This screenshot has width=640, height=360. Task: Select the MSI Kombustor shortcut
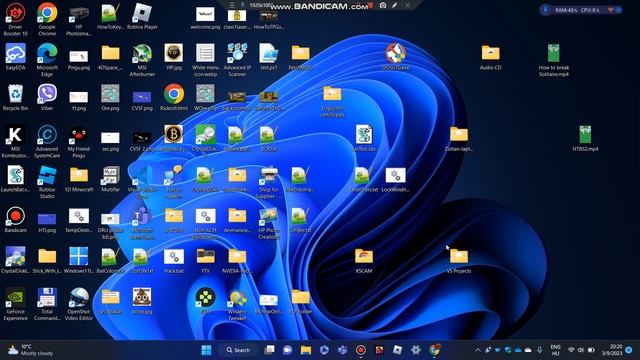tap(16, 141)
